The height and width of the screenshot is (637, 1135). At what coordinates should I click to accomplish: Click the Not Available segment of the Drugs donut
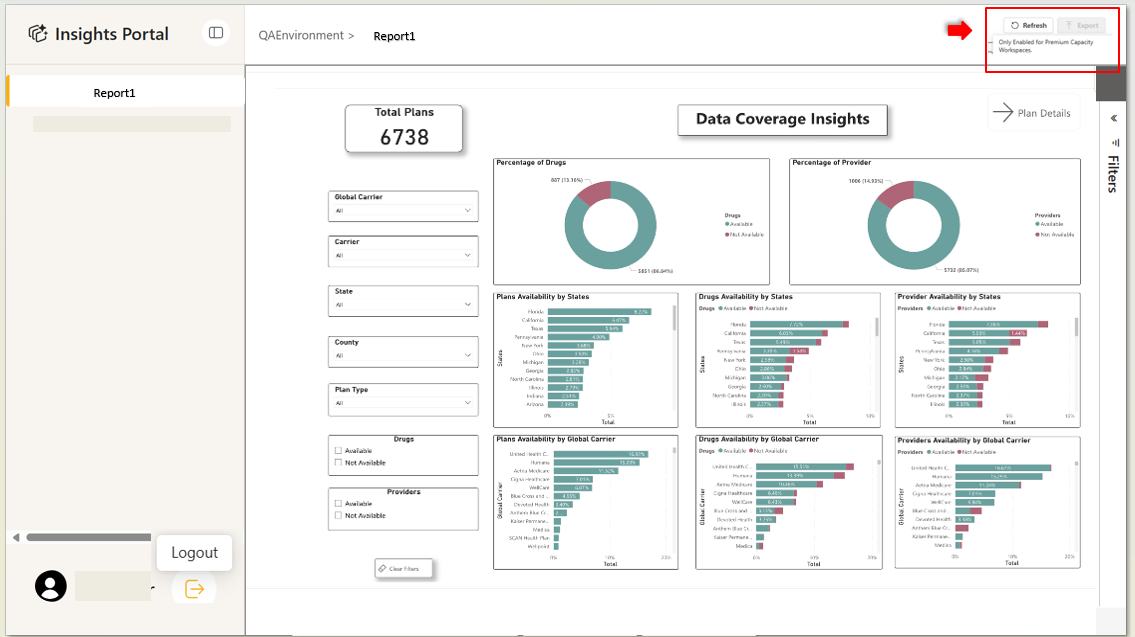[593, 191]
